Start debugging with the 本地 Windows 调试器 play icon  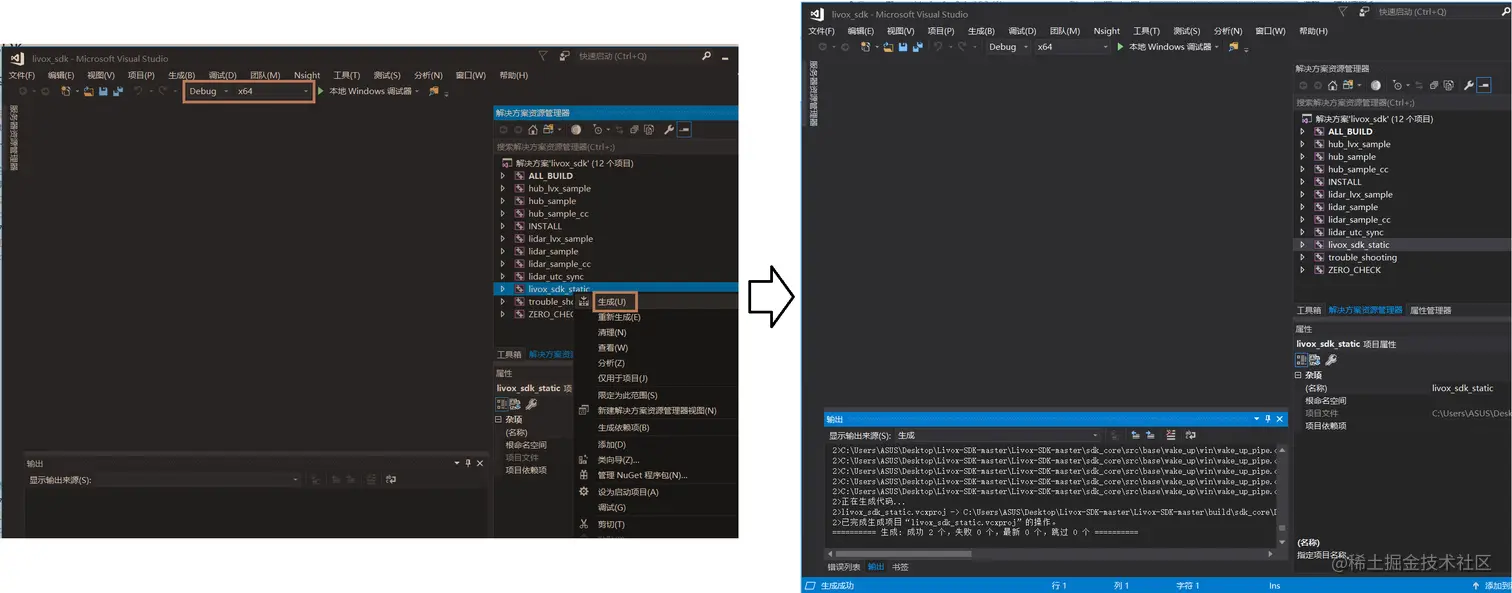tap(1121, 46)
